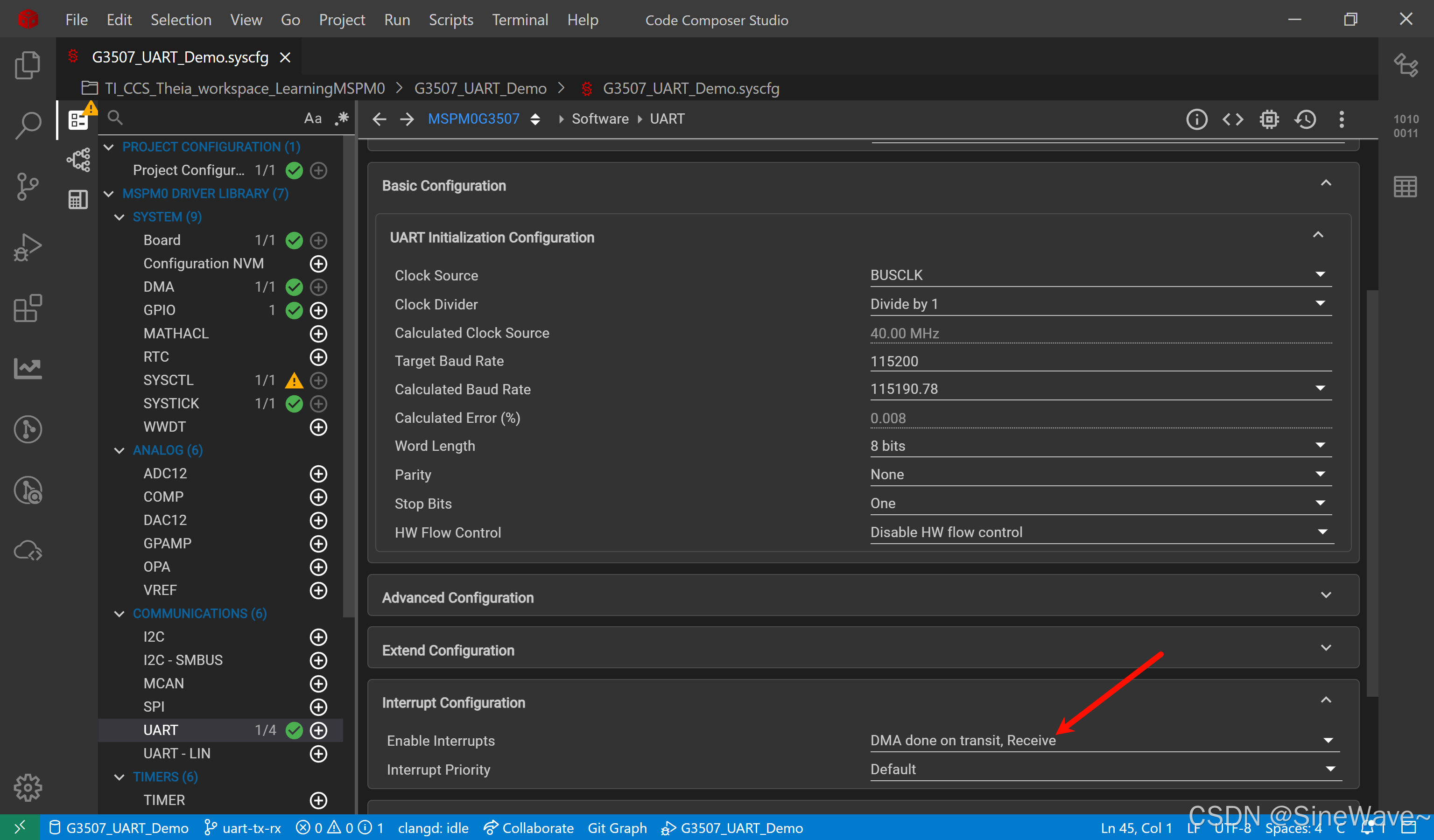Open more options kebab menu in SysConfig
1434x840 pixels.
[1342, 119]
